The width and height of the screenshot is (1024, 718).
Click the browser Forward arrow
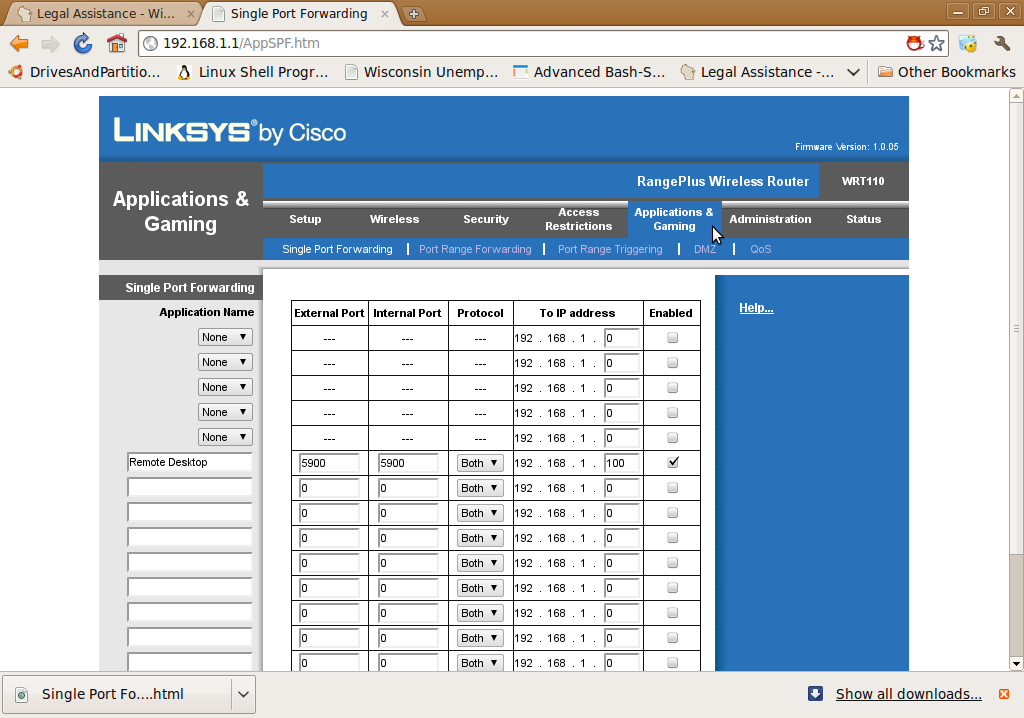click(50, 44)
